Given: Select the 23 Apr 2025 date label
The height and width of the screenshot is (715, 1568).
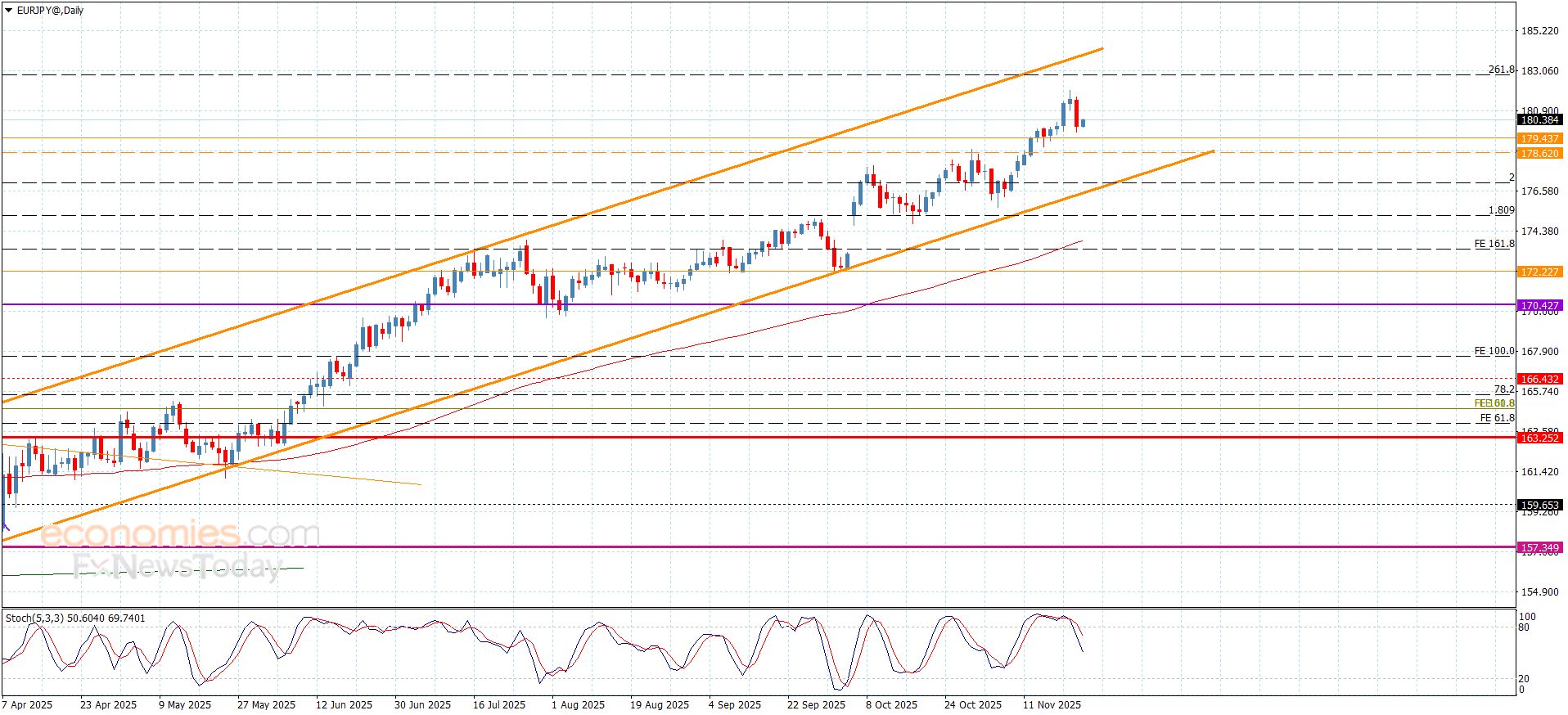Looking at the screenshot, I should click(109, 705).
